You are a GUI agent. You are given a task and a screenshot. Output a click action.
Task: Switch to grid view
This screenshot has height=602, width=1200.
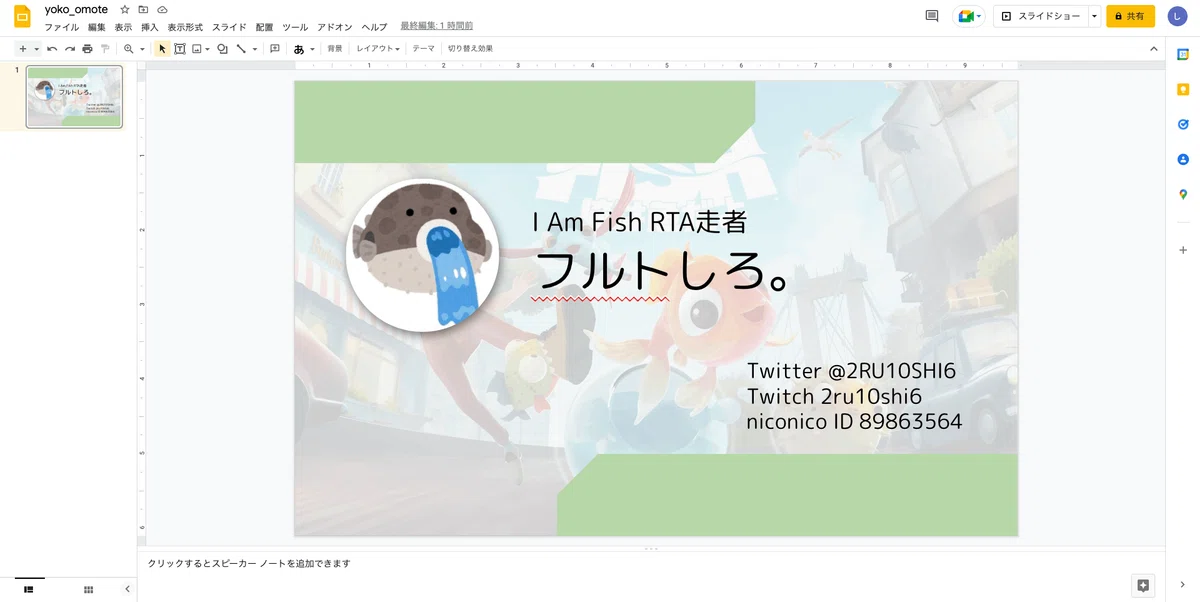tap(88, 589)
